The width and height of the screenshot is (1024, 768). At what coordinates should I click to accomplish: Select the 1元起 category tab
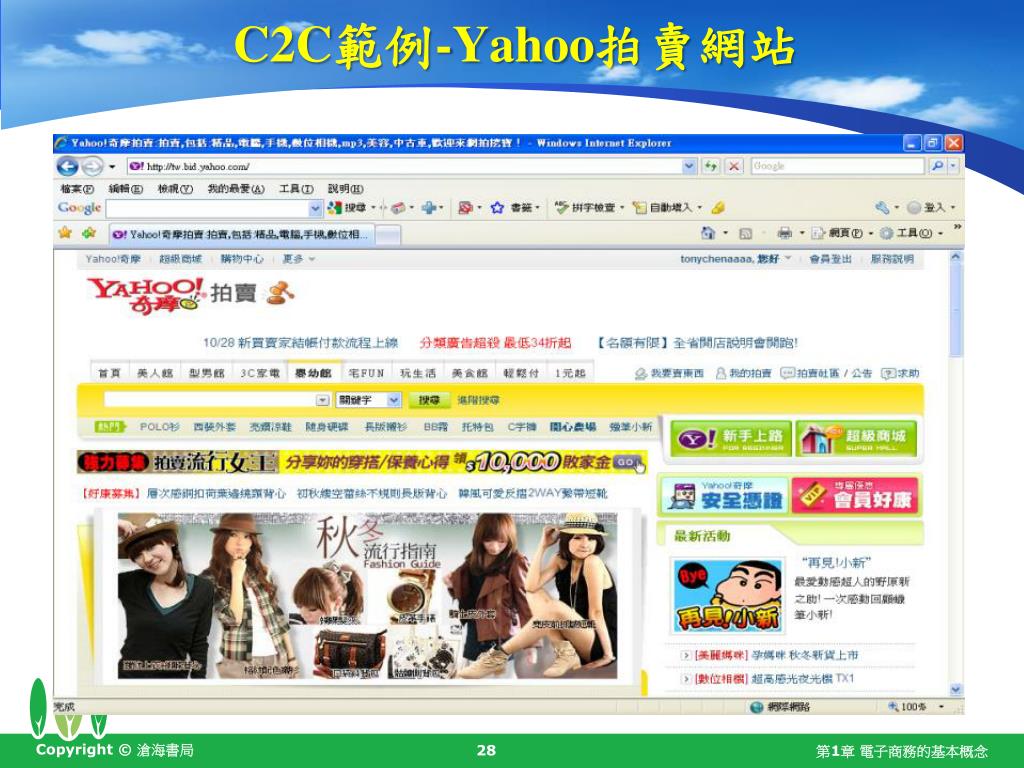[x=570, y=373]
